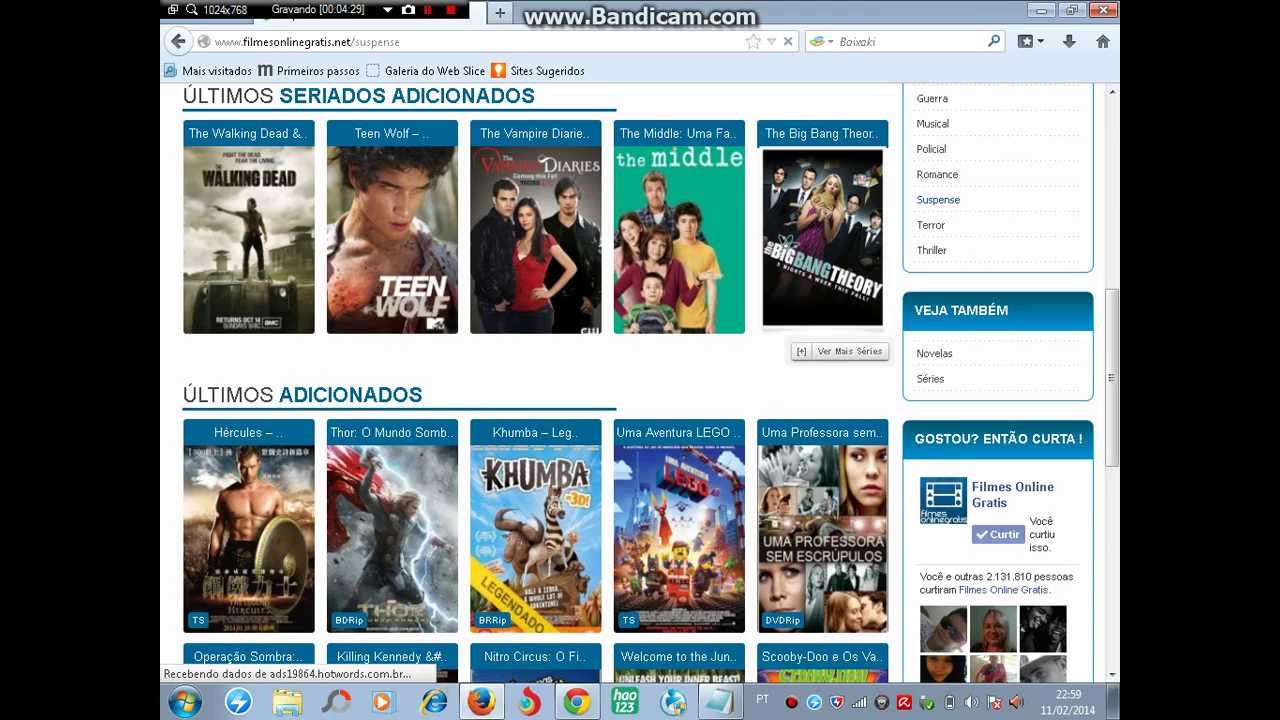The image size is (1280, 720).
Task: Click the Filmes Online Gratis page logo
Action: pyautogui.click(x=943, y=500)
